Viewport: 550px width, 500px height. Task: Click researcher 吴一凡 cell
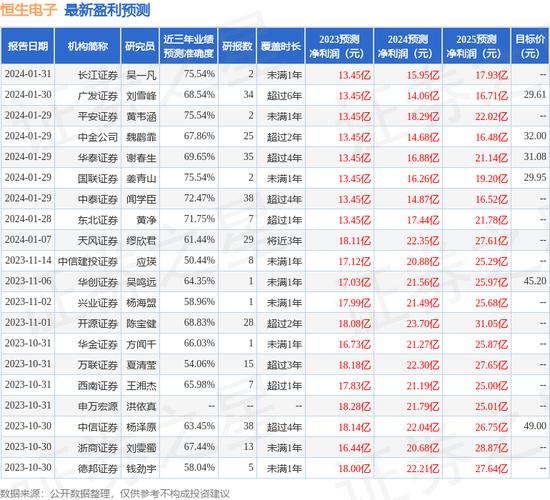point(141,75)
